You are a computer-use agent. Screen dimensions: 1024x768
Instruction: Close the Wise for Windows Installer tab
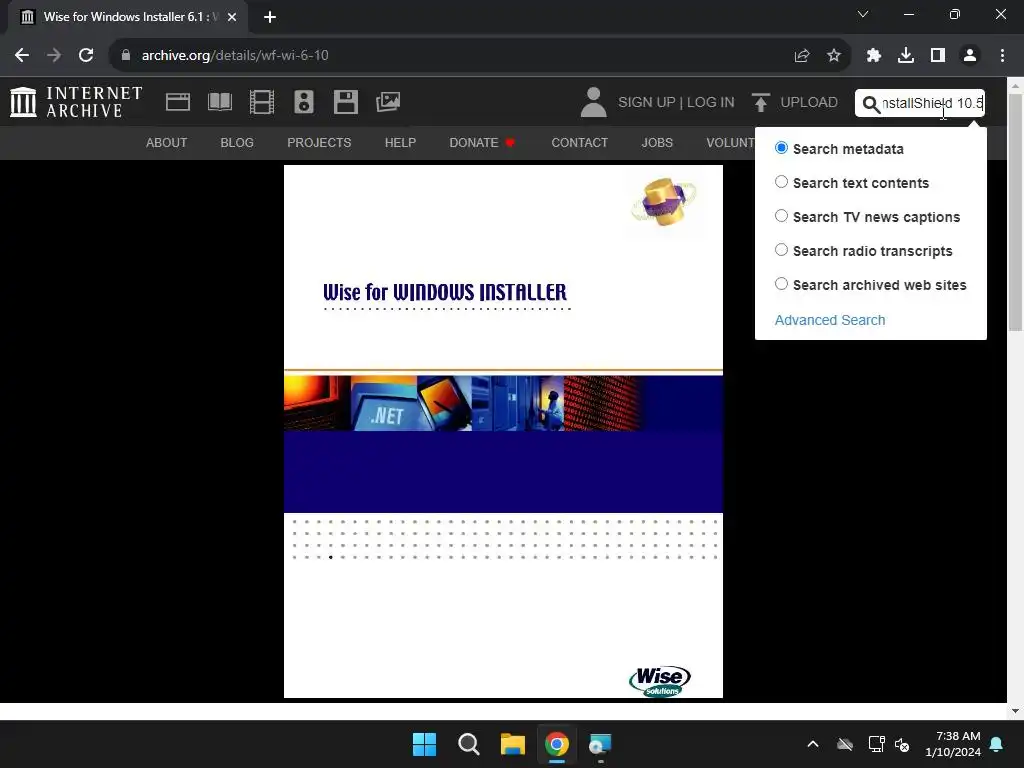coord(232,18)
